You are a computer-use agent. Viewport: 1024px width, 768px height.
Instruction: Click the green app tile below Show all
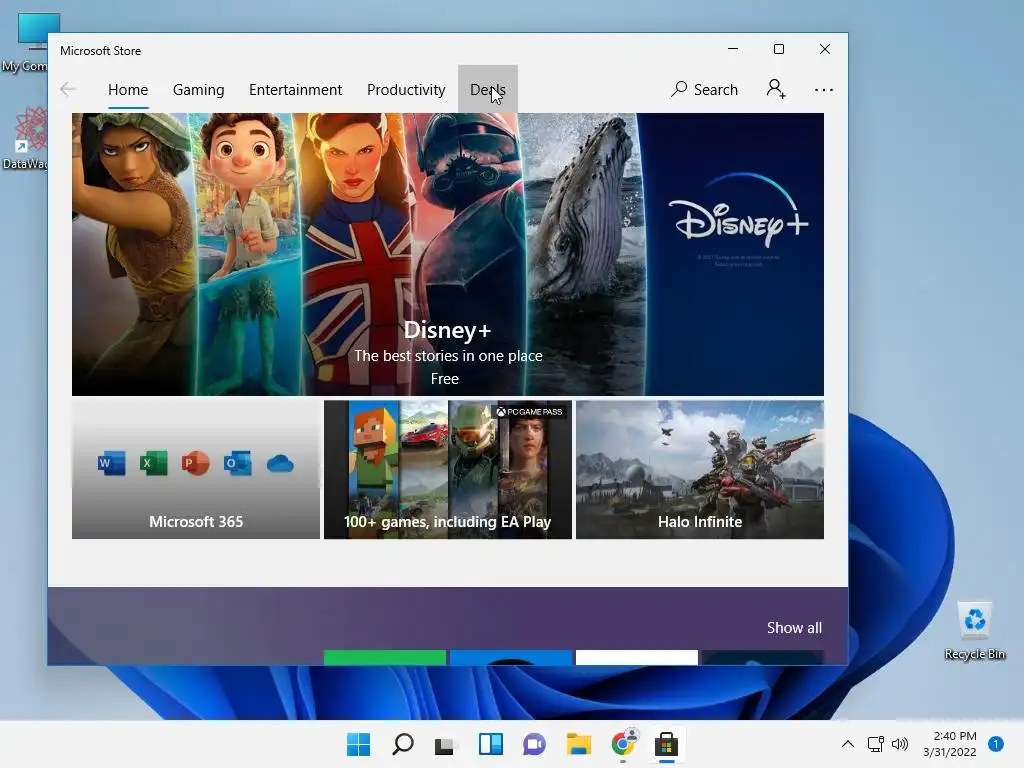pyautogui.click(x=385, y=657)
